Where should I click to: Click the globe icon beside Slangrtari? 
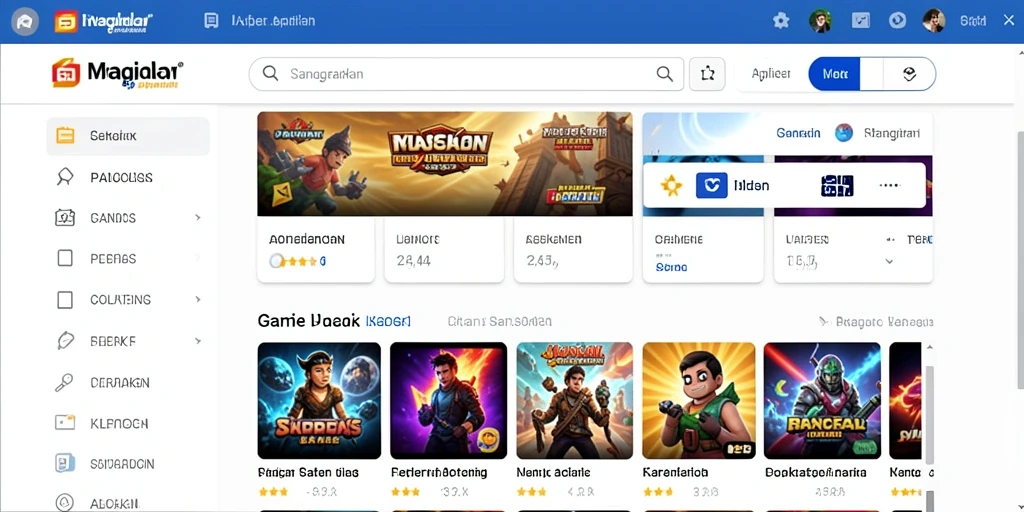[844, 133]
